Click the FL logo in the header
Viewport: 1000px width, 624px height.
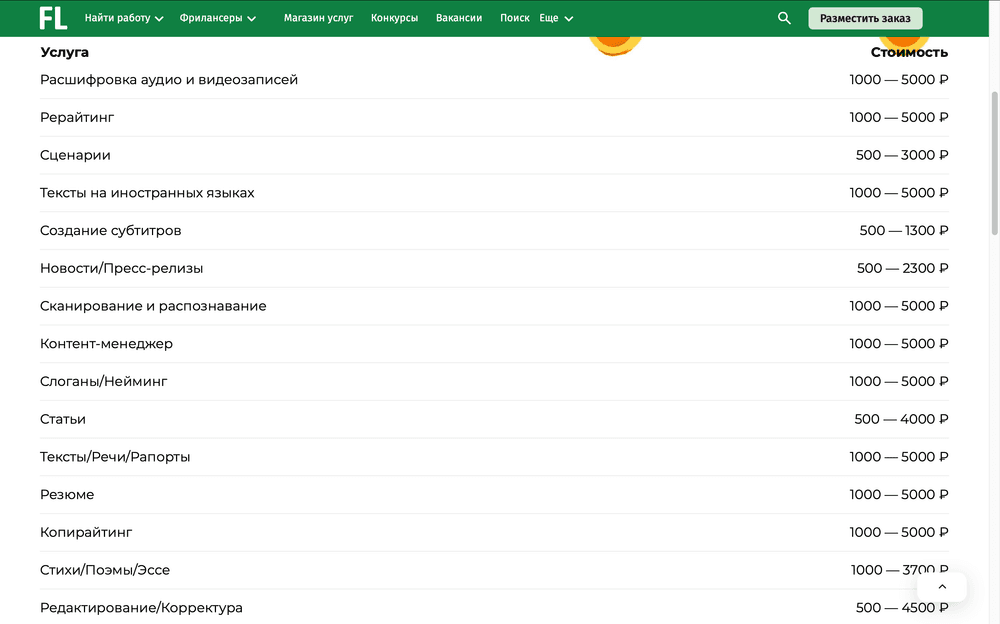(53, 18)
